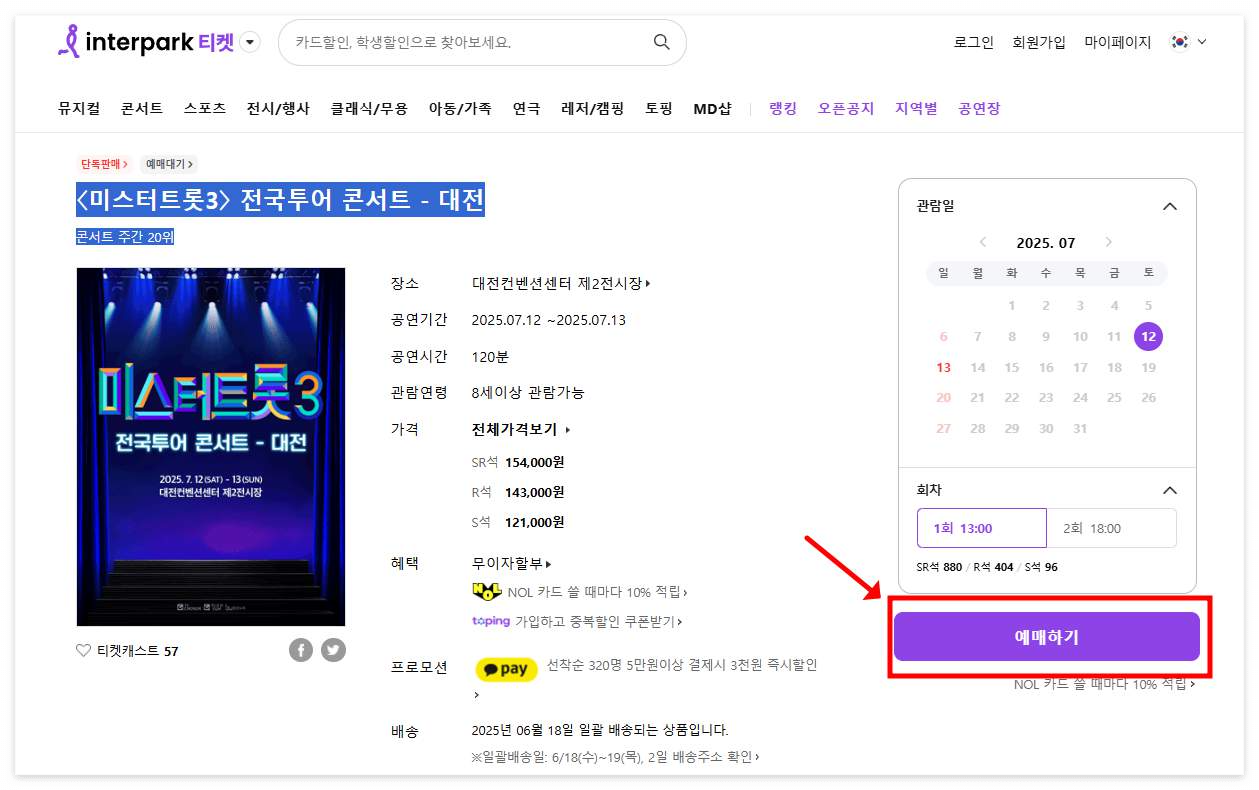Click the 회원가입 link
1259x790 pixels.
(1039, 42)
